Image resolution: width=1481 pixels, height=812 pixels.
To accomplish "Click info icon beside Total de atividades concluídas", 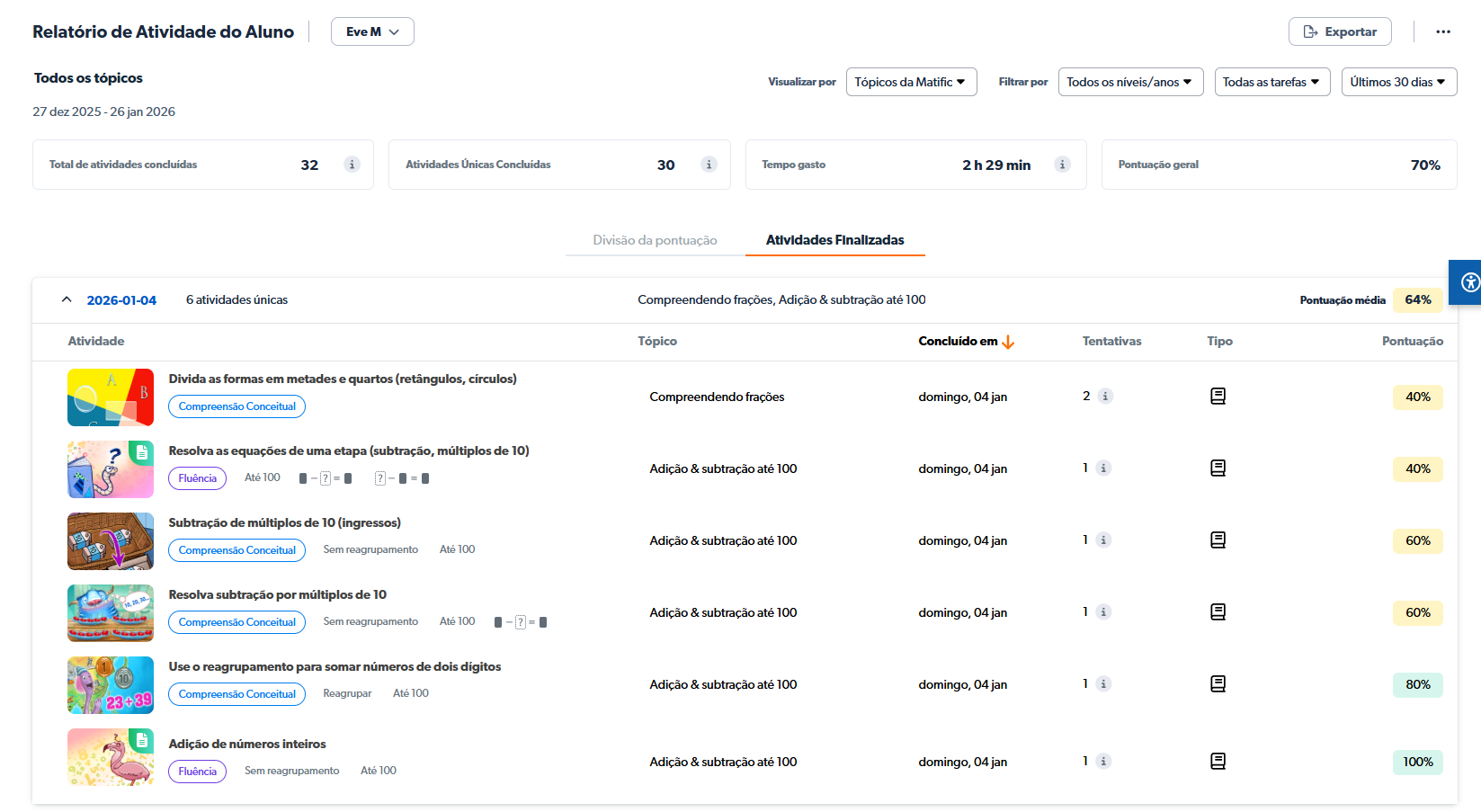I will pos(352,165).
